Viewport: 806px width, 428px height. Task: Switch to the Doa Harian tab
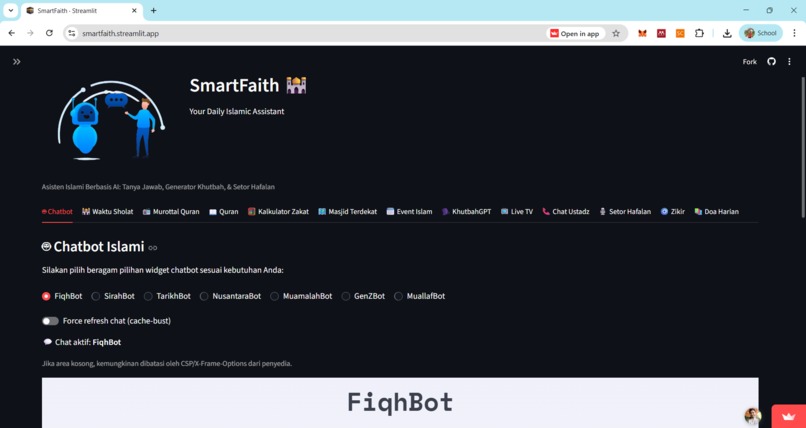pyautogui.click(x=717, y=212)
